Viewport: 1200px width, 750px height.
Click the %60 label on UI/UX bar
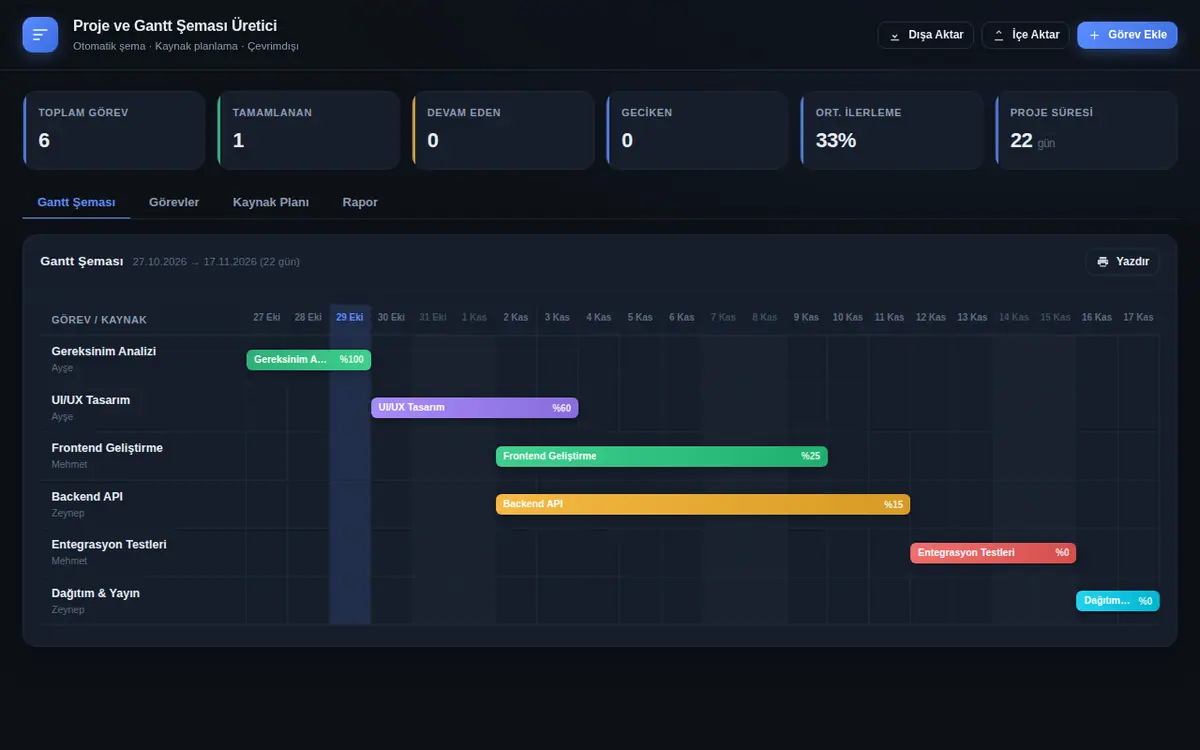tap(562, 408)
